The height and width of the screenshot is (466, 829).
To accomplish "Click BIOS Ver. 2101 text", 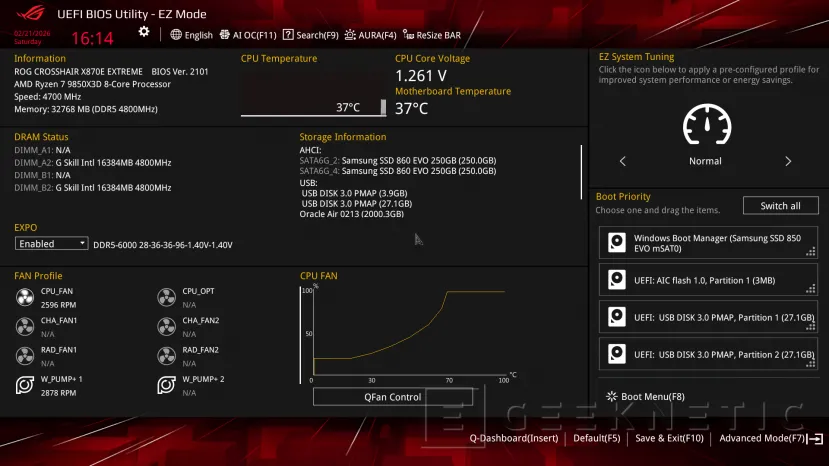I will 180,71.
